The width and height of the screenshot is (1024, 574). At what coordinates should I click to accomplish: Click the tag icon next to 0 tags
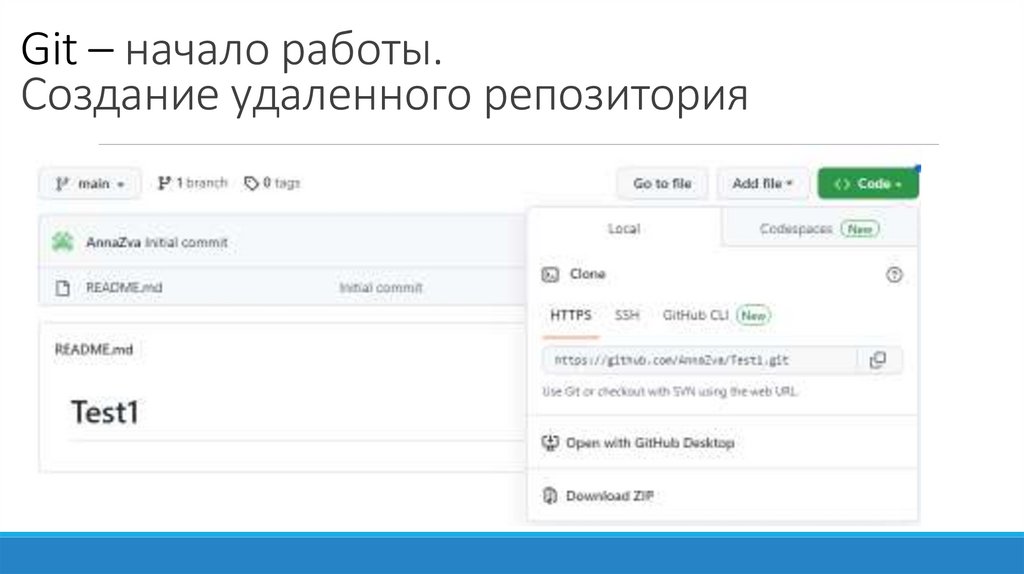pyautogui.click(x=251, y=183)
